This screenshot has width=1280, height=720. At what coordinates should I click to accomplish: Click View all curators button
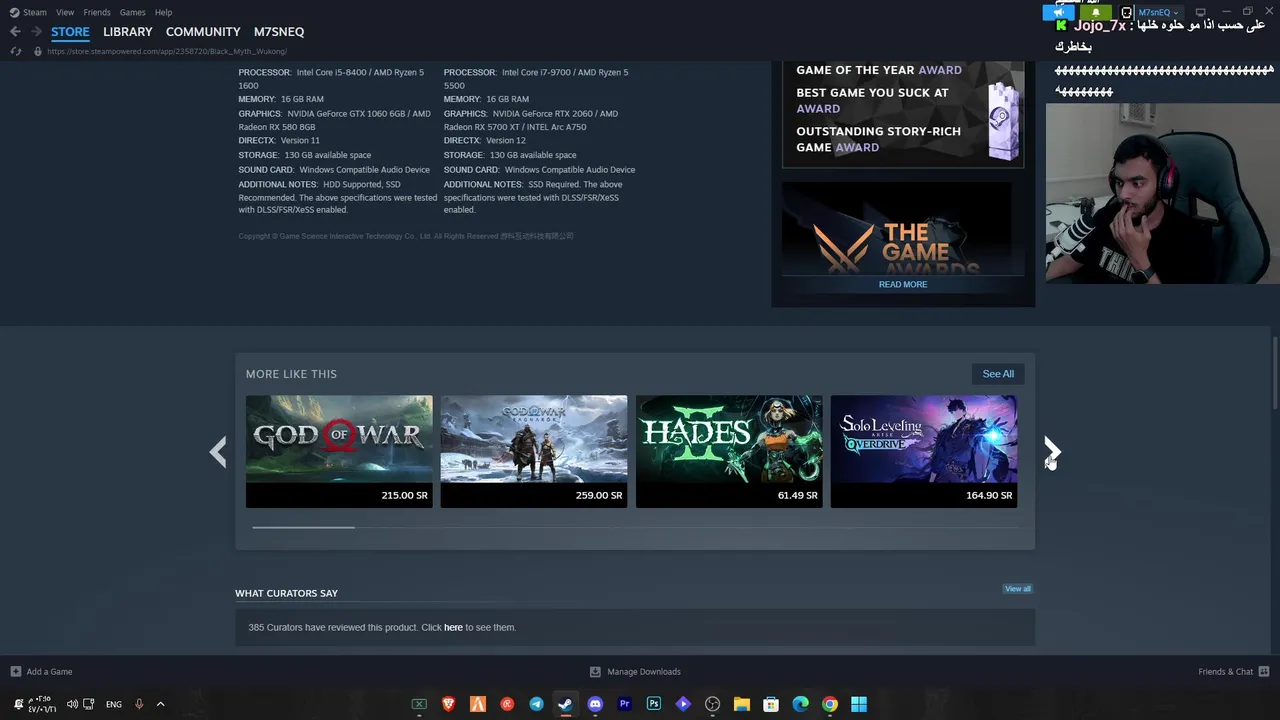tap(1017, 589)
